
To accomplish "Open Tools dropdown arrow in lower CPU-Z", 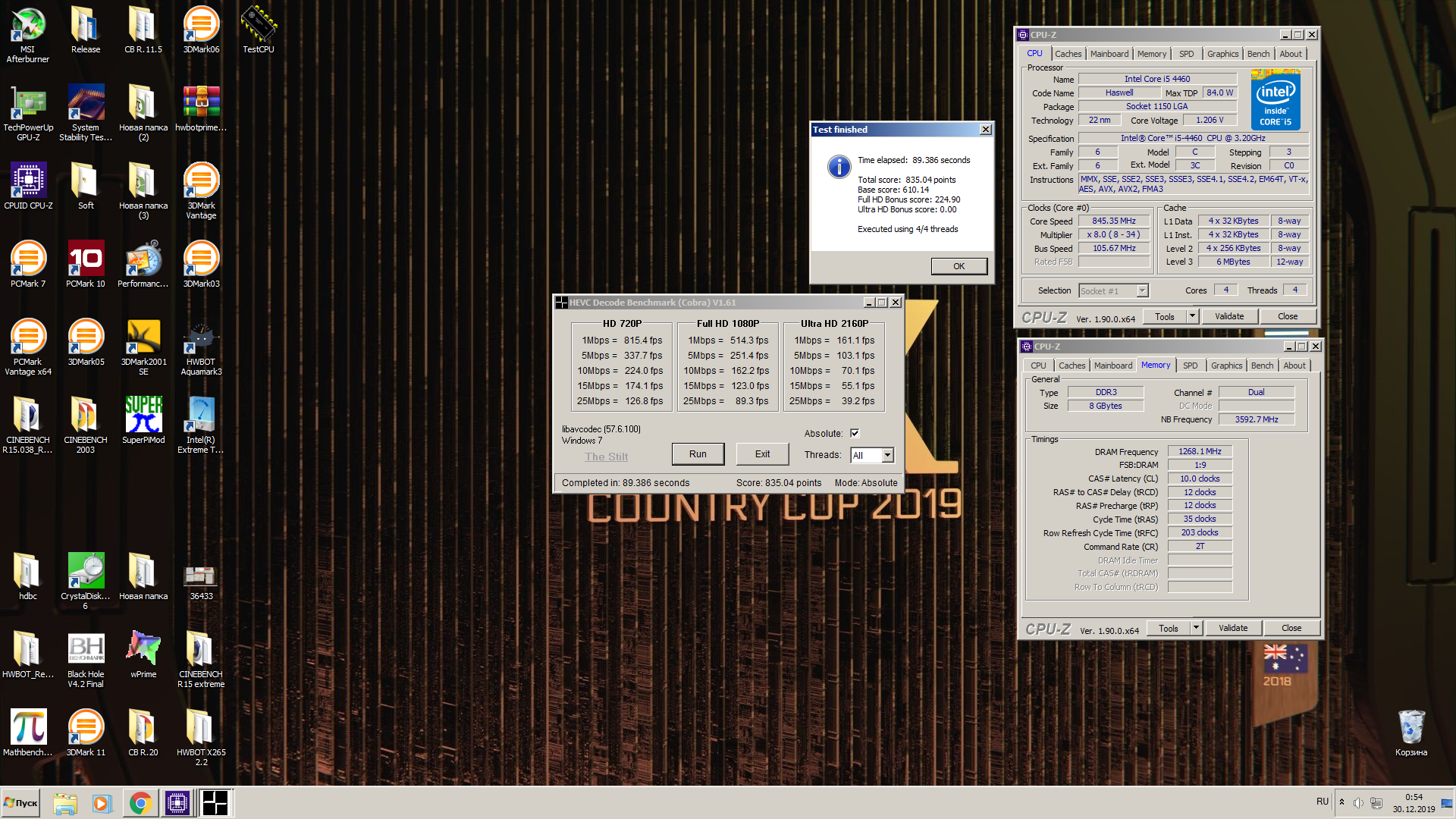I will pos(1196,628).
